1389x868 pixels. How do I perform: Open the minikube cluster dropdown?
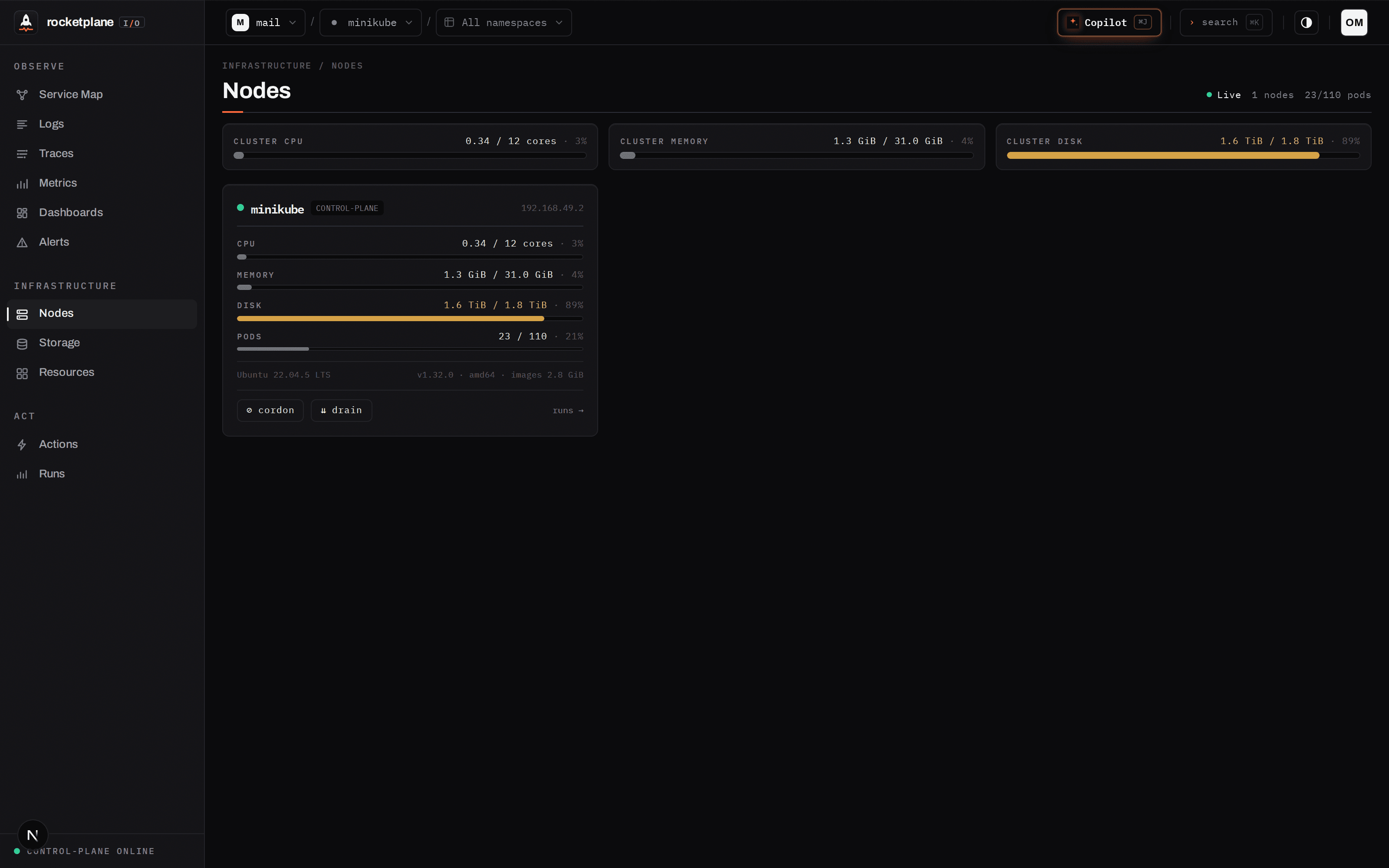coord(371,23)
